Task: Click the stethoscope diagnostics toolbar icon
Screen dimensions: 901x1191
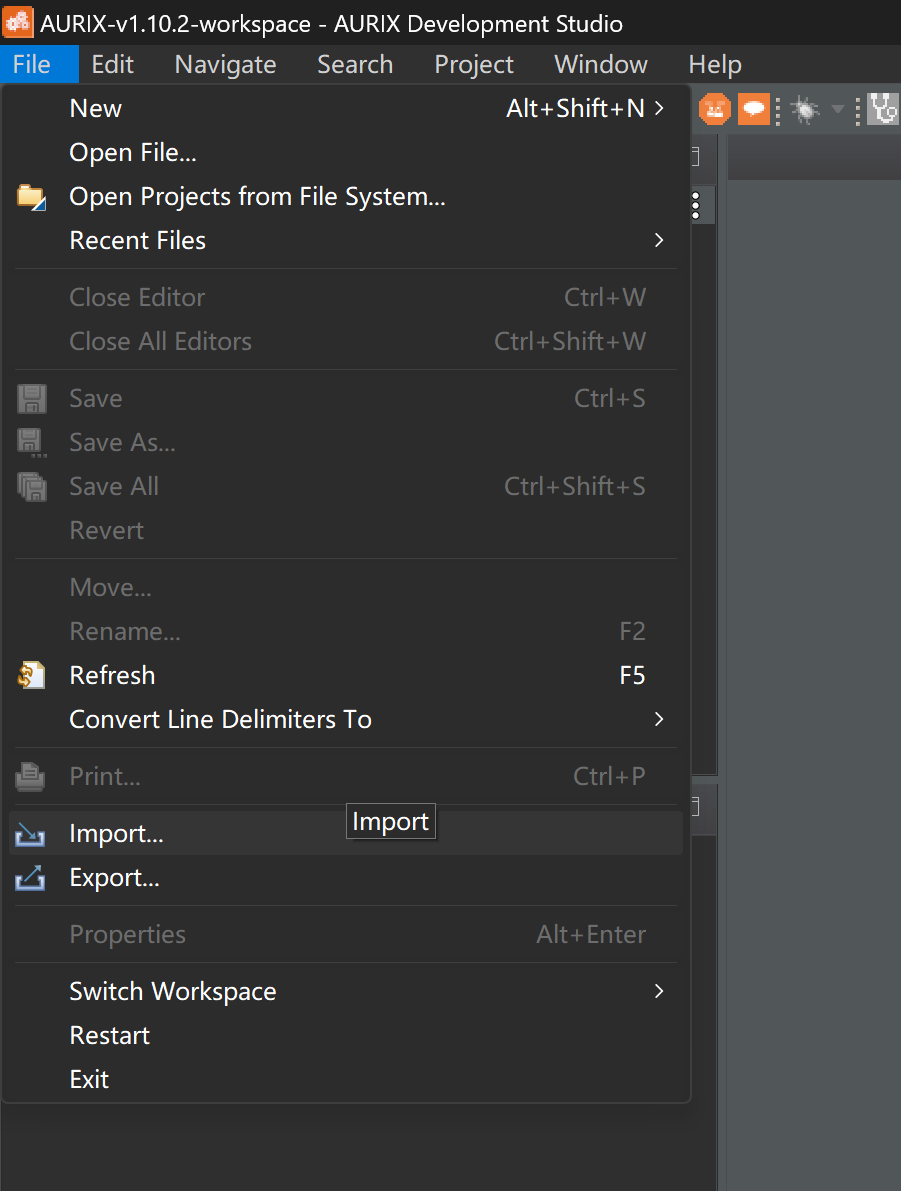Action: coord(884,109)
